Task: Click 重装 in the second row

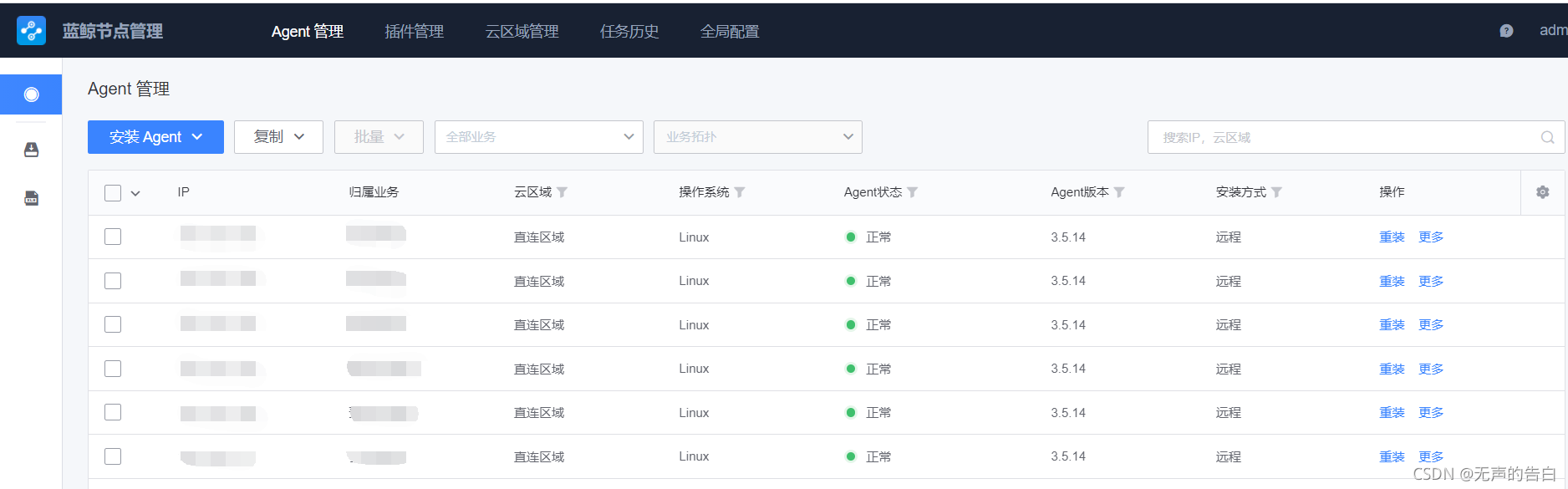Action: coord(1392,281)
